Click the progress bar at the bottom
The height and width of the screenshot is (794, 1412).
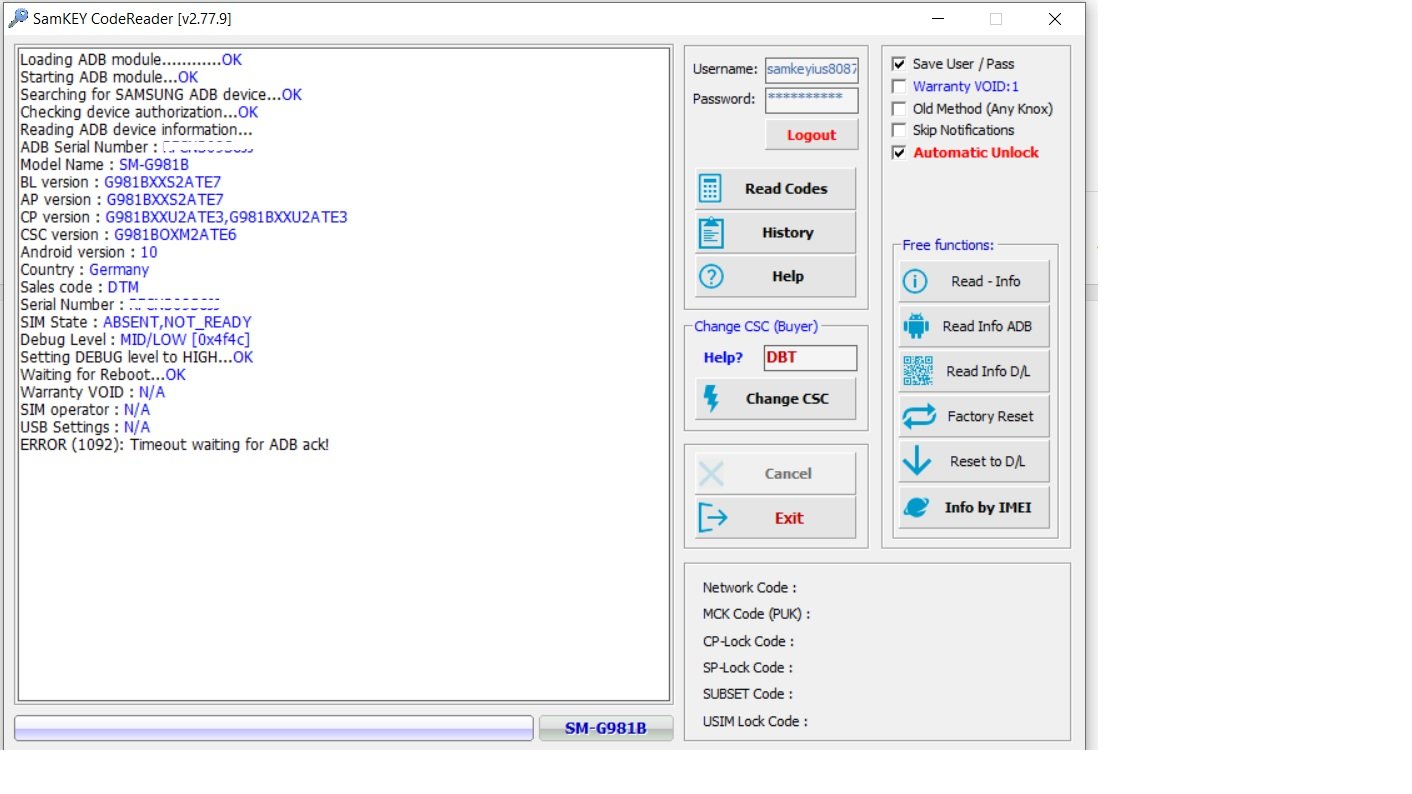coord(274,728)
